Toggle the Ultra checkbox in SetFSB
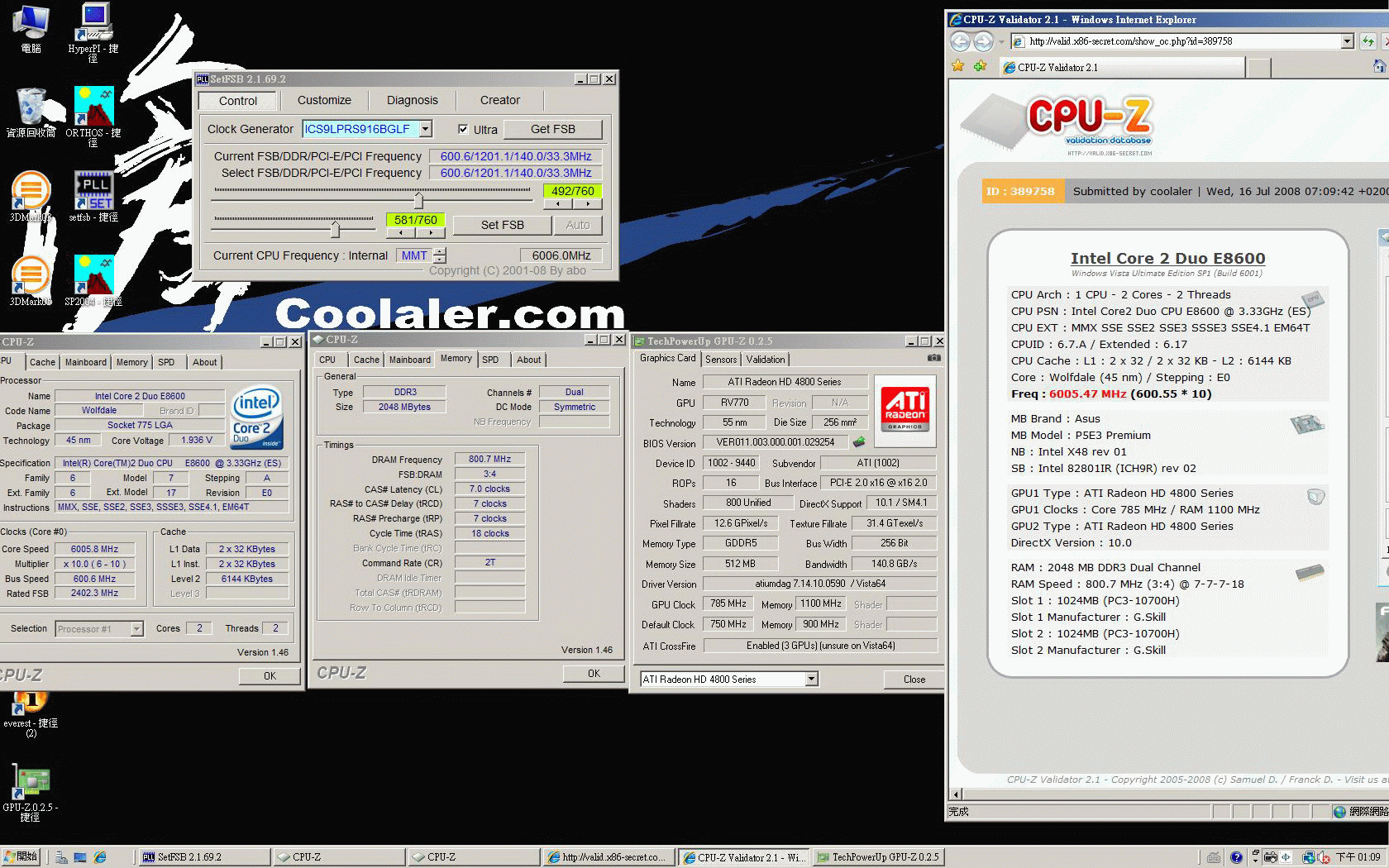Screen dimensions: 1389x868 463,129
